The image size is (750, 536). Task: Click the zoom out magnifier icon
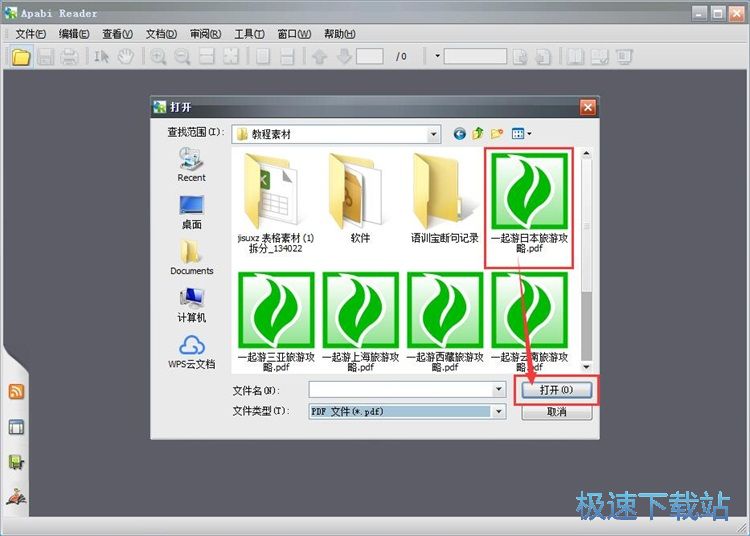pos(182,56)
